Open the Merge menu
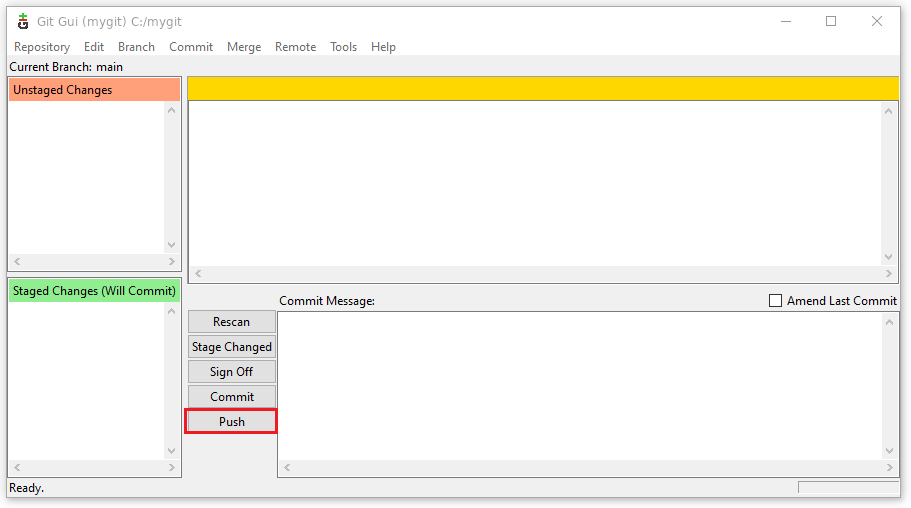 point(244,47)
